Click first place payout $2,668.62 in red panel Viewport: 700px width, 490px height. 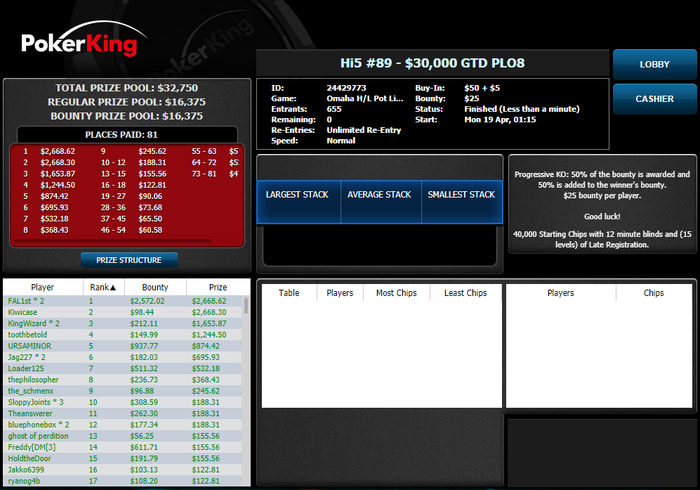coord(58,151)
